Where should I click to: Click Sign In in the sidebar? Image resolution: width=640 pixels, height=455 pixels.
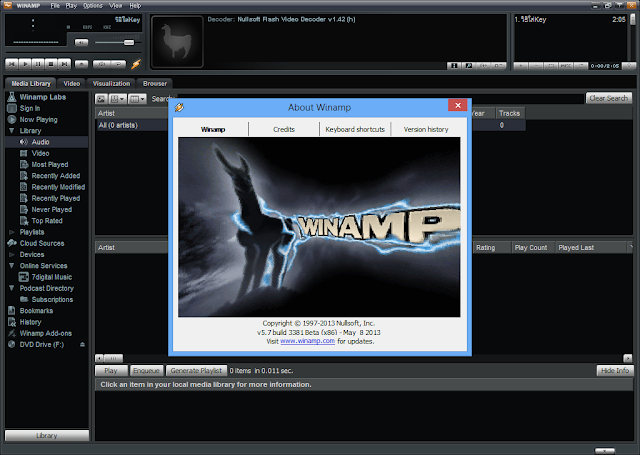point(30,108)
